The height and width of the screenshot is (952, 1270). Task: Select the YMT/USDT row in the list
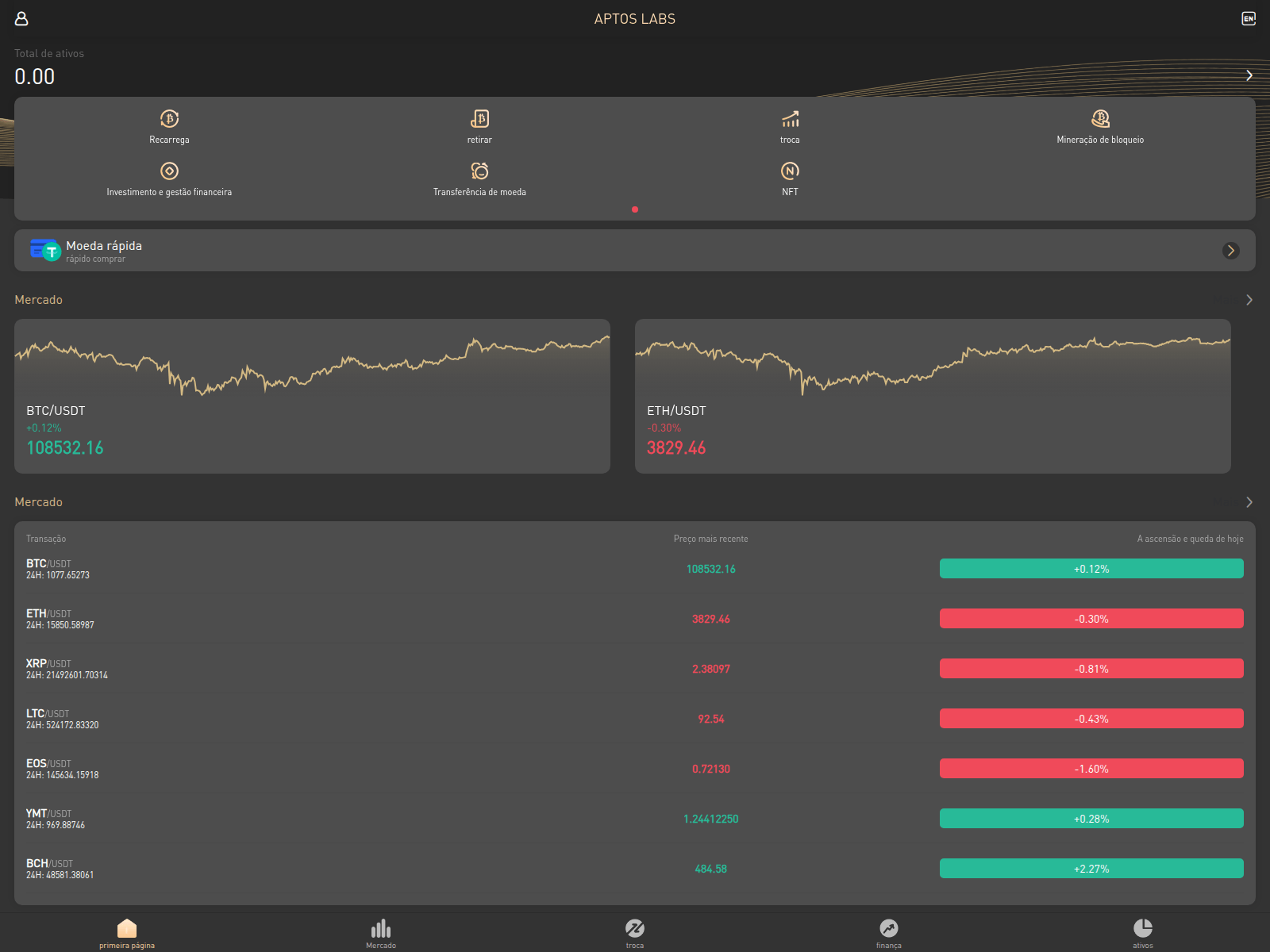tap(635, 819)
